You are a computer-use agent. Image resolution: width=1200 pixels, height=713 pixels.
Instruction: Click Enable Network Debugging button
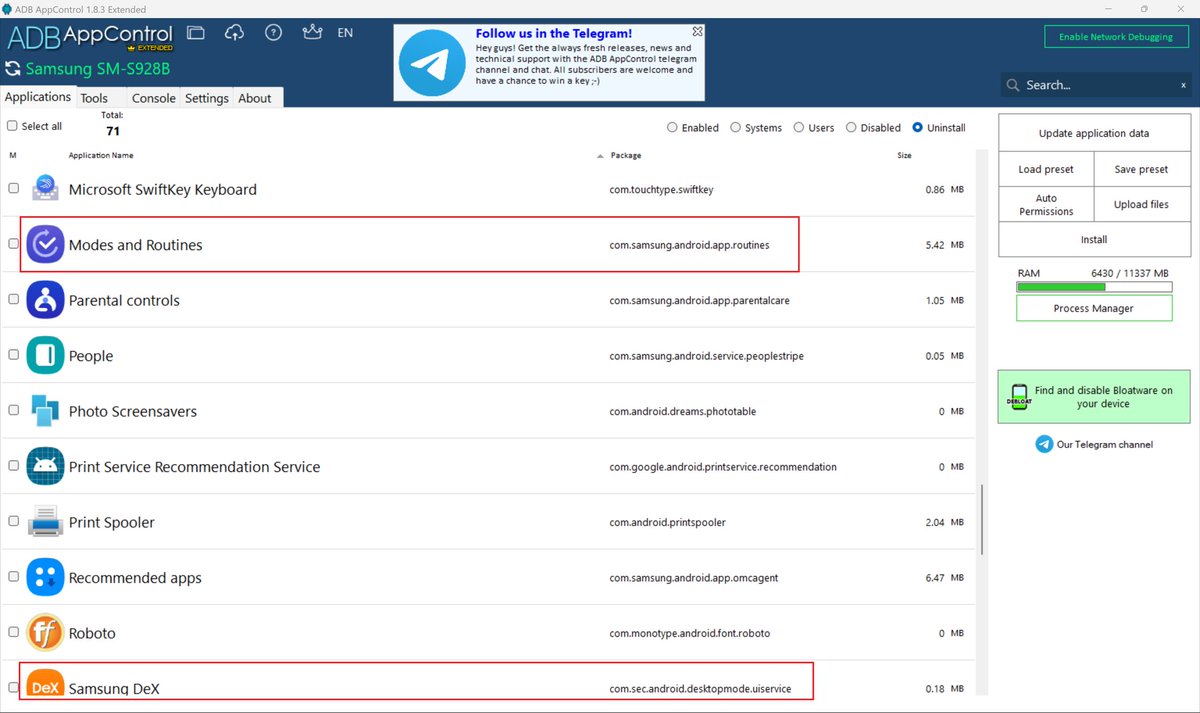(1116, 37)
